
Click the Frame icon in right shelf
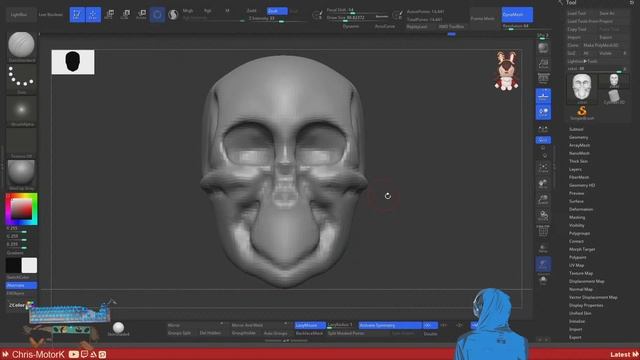(x=543, y=168)
